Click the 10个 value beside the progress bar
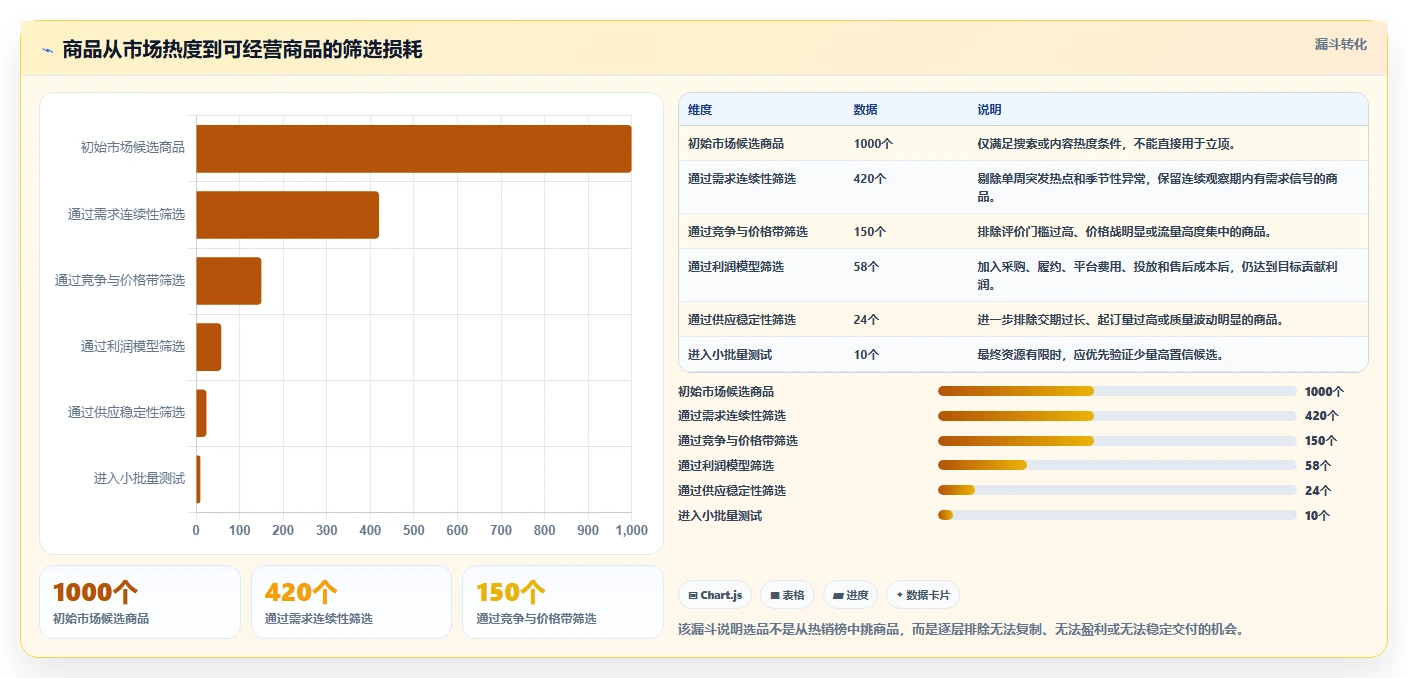 (x=1318, y=516)
